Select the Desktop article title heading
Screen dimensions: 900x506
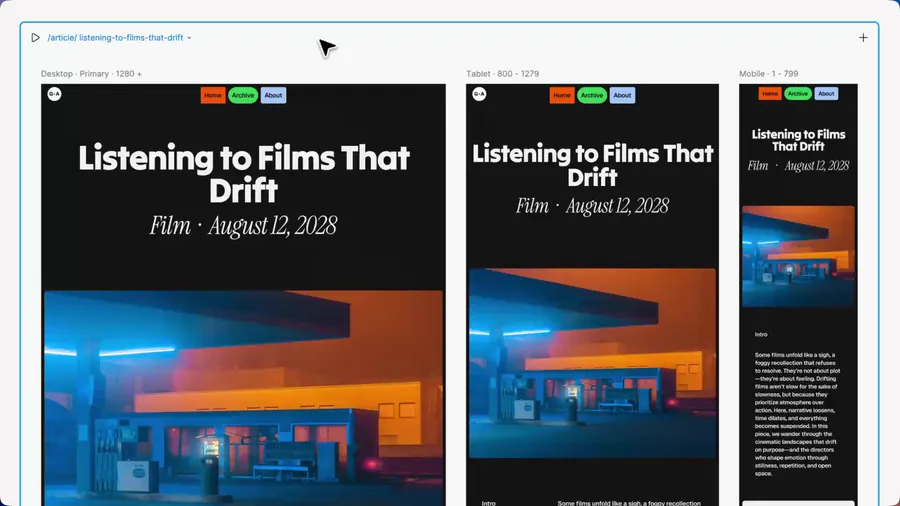[x=244, y=174]
